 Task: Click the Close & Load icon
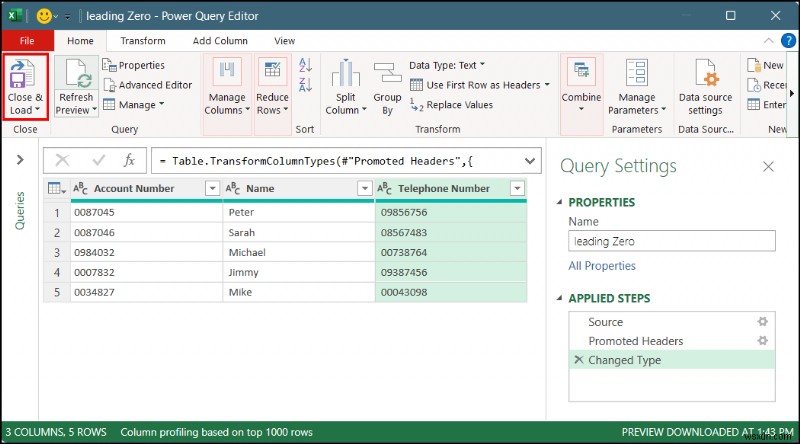coord(21,73)
